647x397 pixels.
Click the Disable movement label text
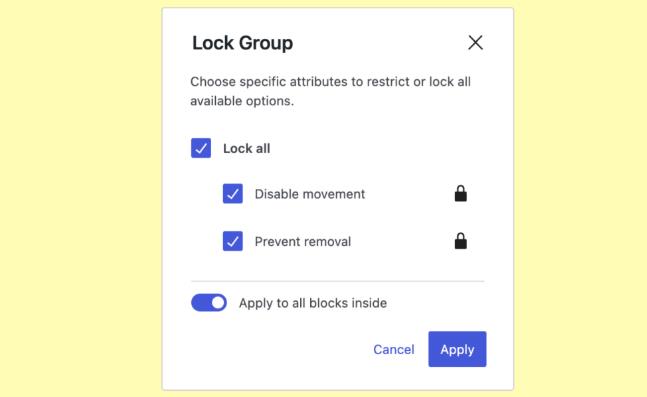point(310,194)
